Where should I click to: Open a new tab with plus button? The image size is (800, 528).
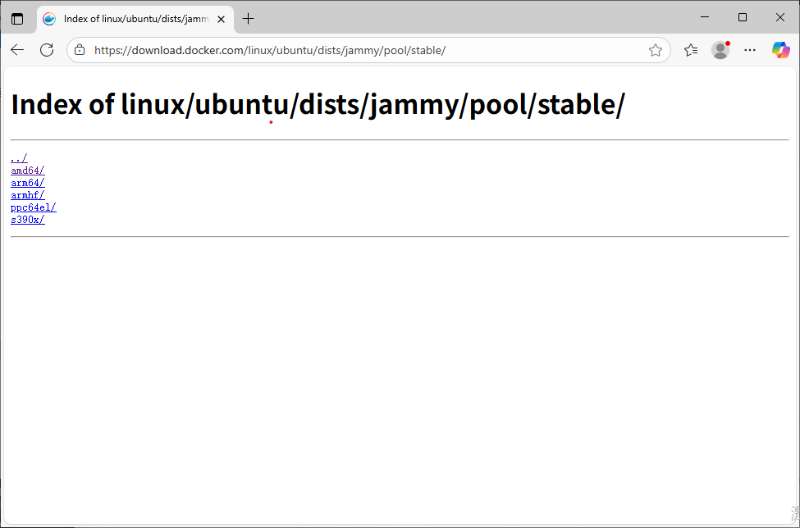point(248,19)
